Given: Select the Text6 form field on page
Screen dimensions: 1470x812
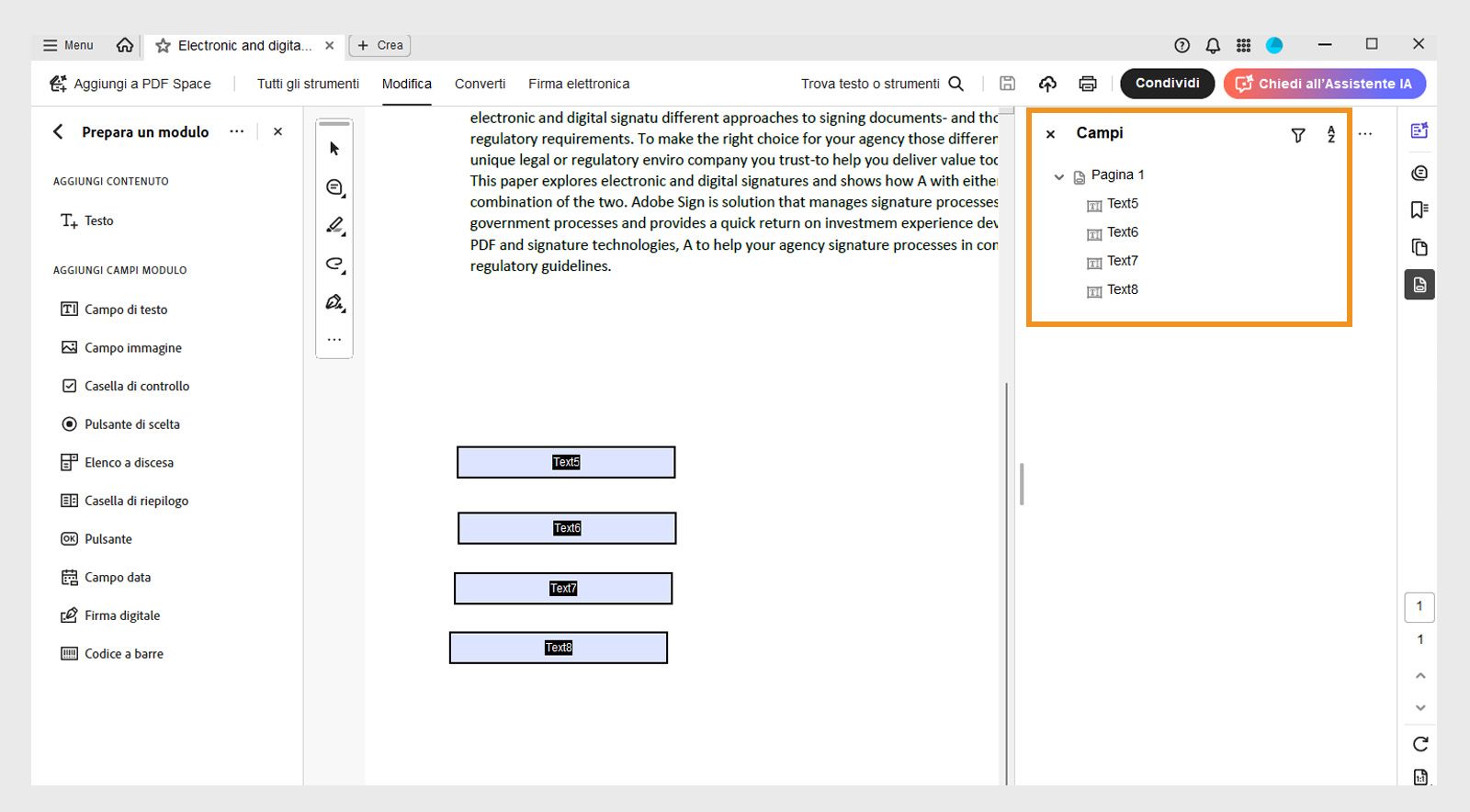Looking at the screenshot, I should tap(567, 528).
